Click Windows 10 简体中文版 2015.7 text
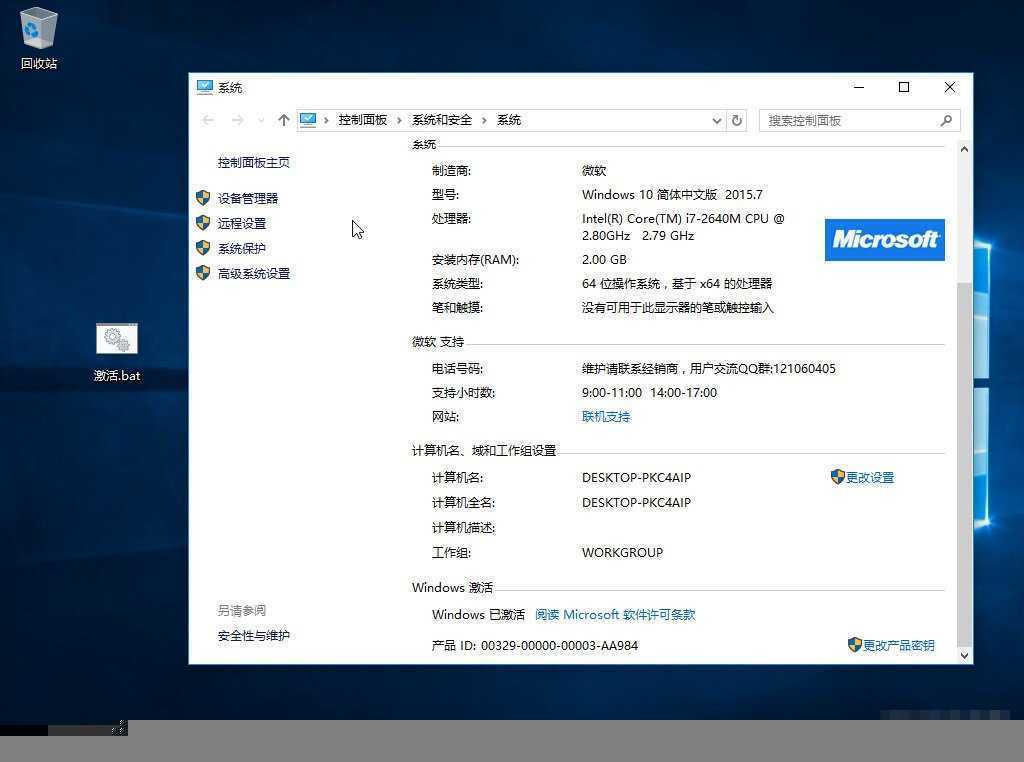 pyautogui.click(x=672, y=195)
